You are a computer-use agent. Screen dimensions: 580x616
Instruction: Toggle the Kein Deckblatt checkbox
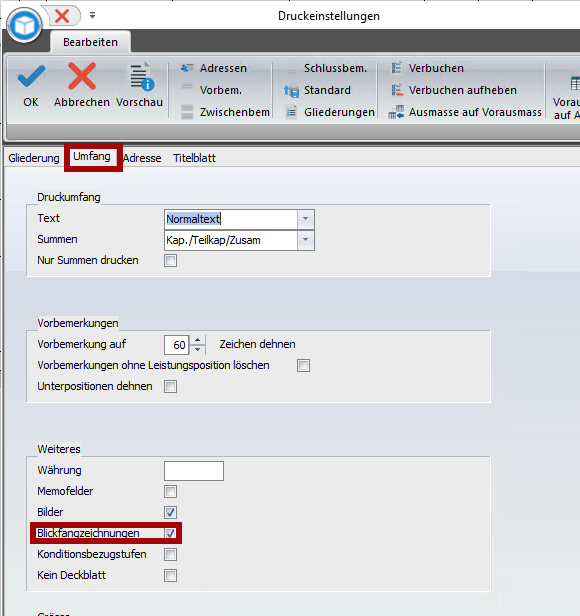click(x=171, y=576)
